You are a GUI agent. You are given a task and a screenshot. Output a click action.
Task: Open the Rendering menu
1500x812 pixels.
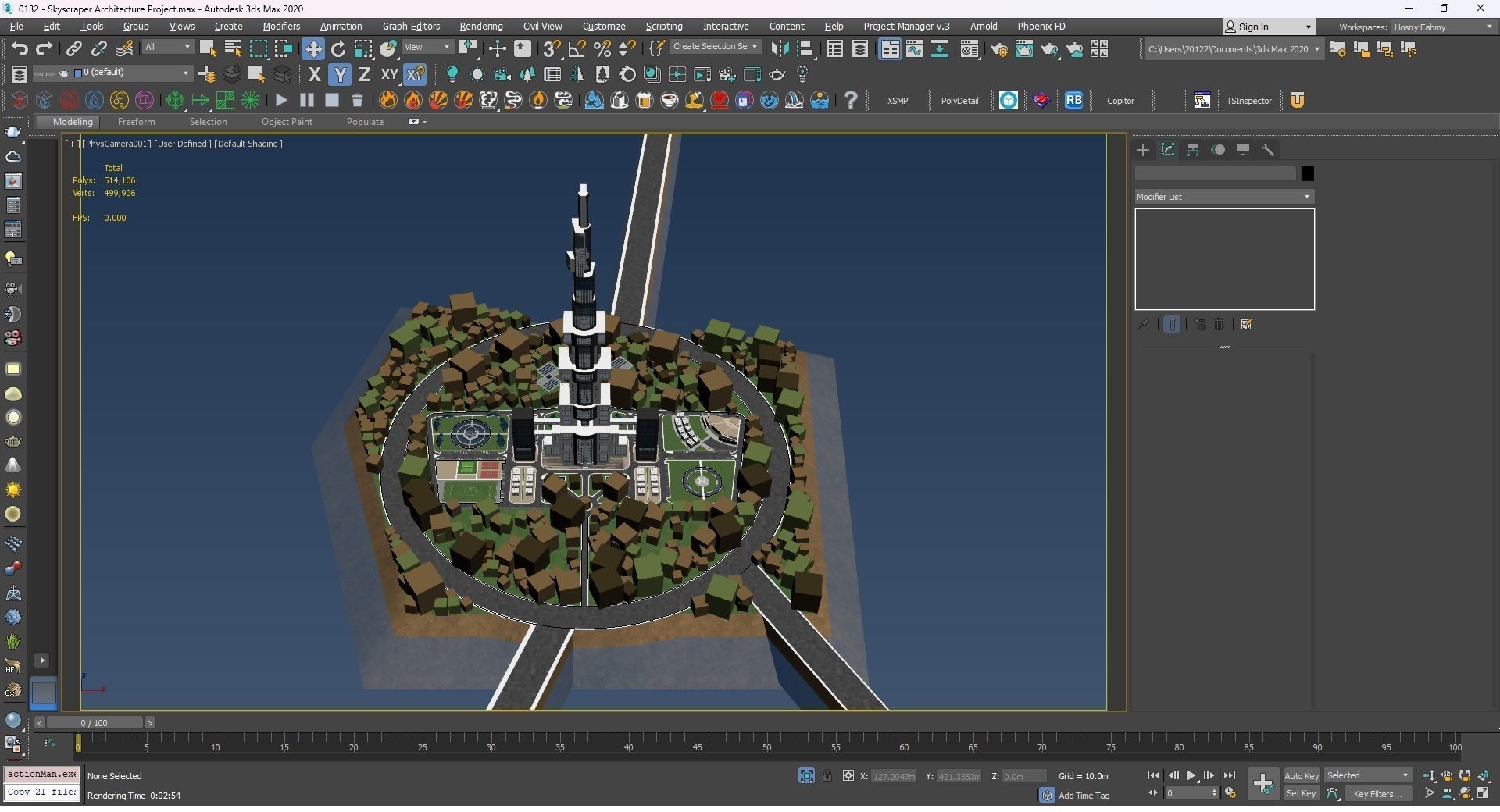point(481,27)
